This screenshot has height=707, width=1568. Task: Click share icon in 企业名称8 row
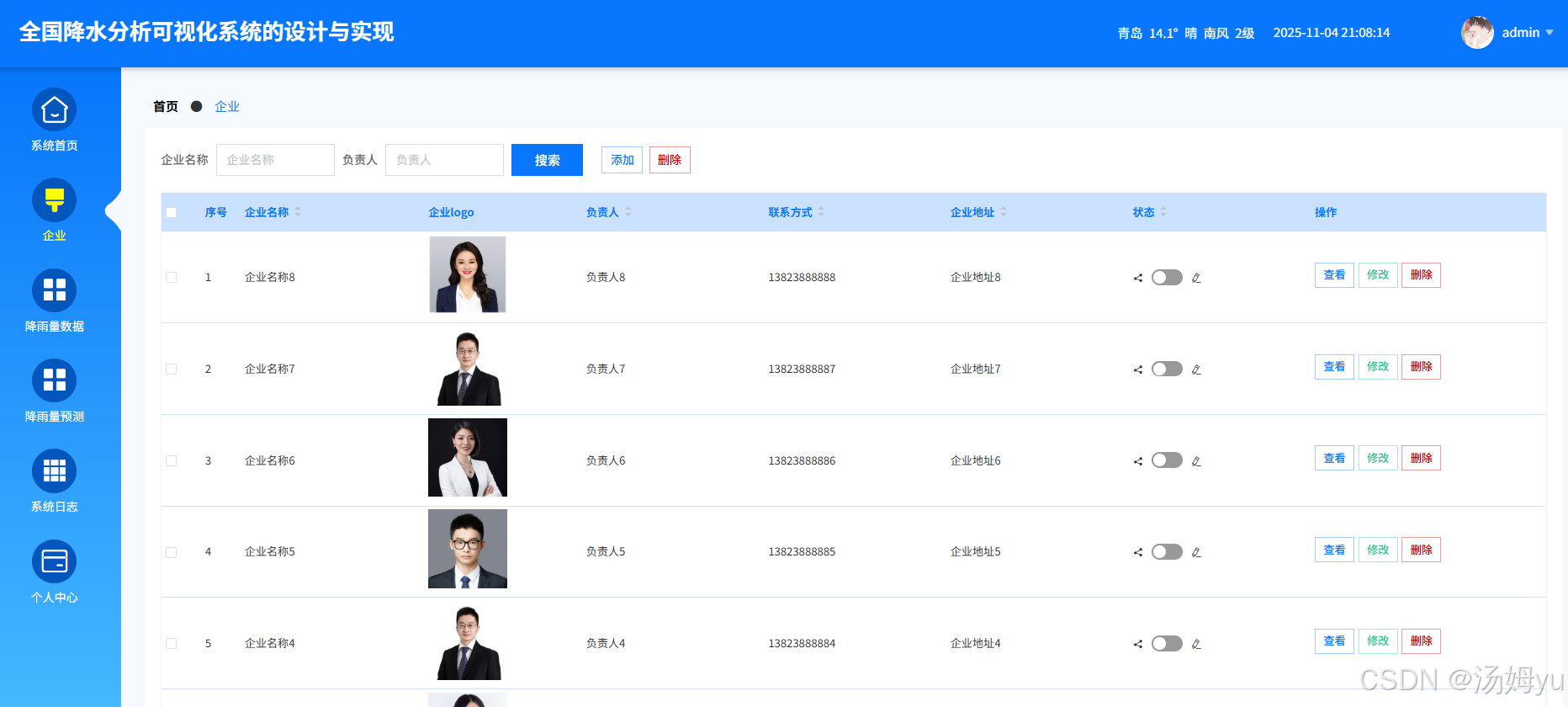click(1138, 278)
